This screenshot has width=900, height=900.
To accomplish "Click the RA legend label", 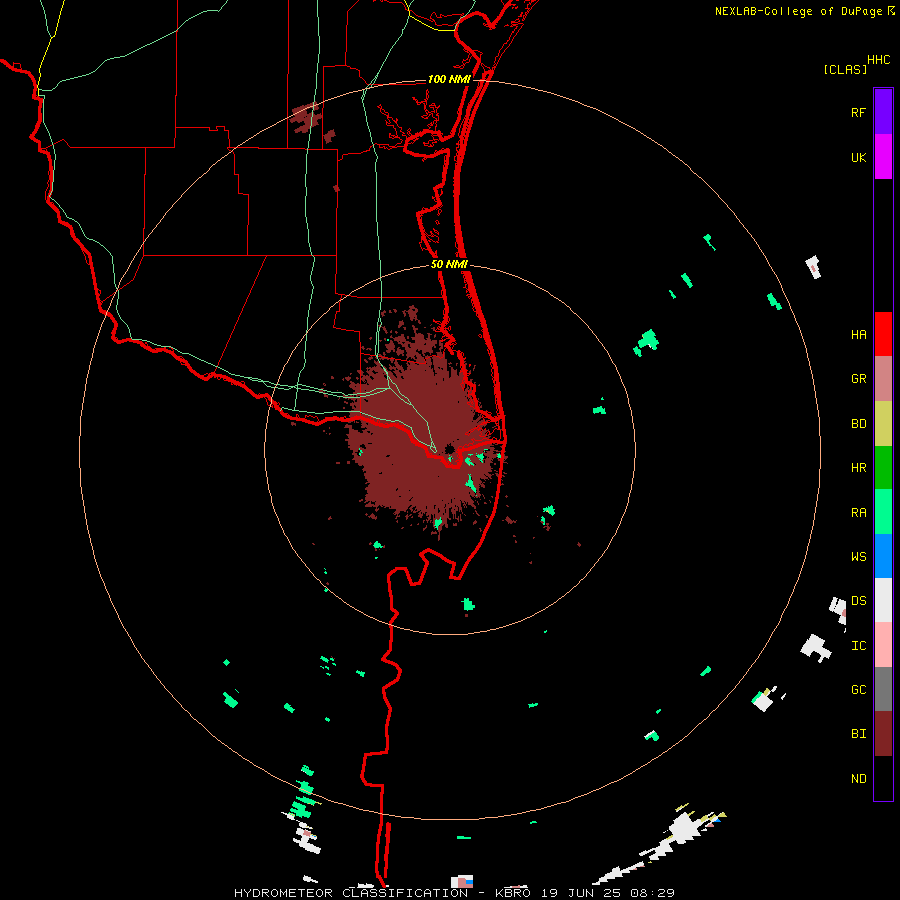I will click(858, 512).
